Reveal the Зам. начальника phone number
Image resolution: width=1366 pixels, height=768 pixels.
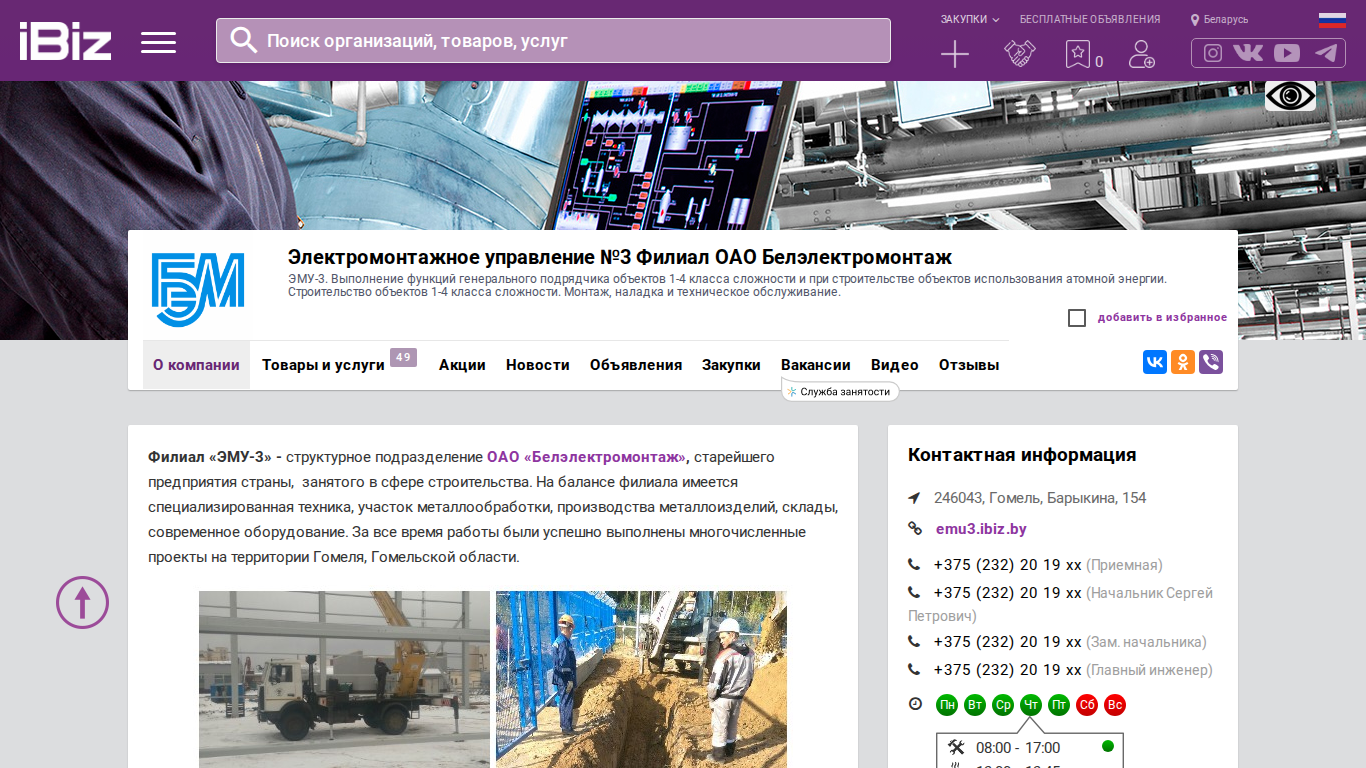point(1008,642)
